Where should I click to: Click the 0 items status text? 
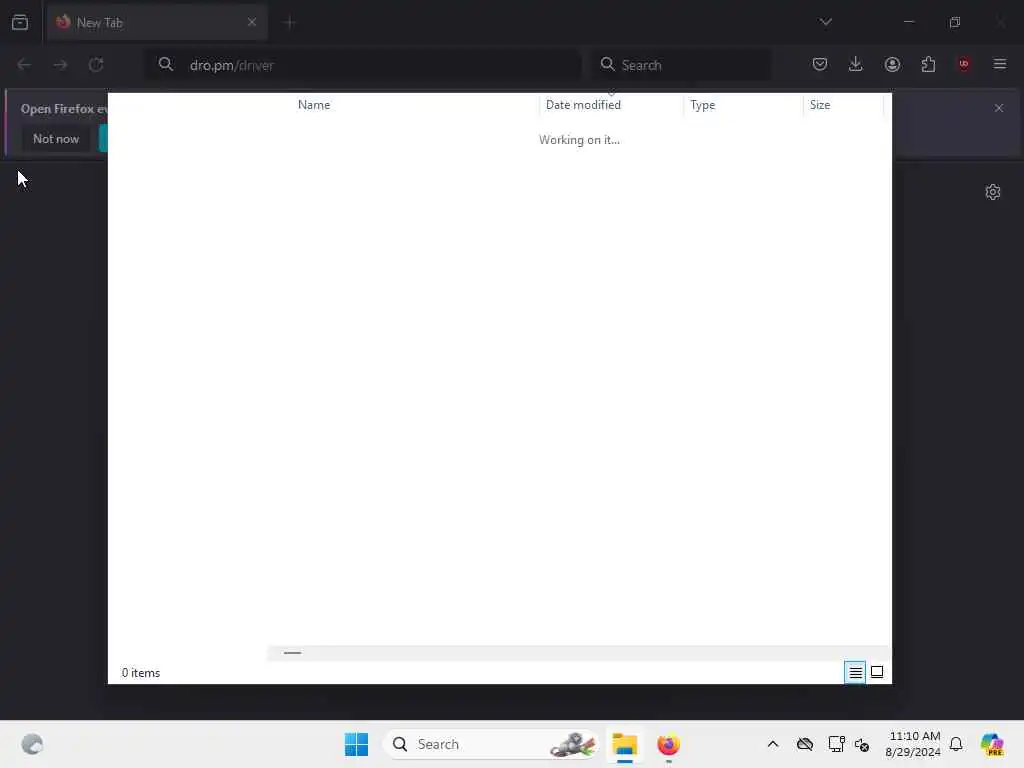140,673
